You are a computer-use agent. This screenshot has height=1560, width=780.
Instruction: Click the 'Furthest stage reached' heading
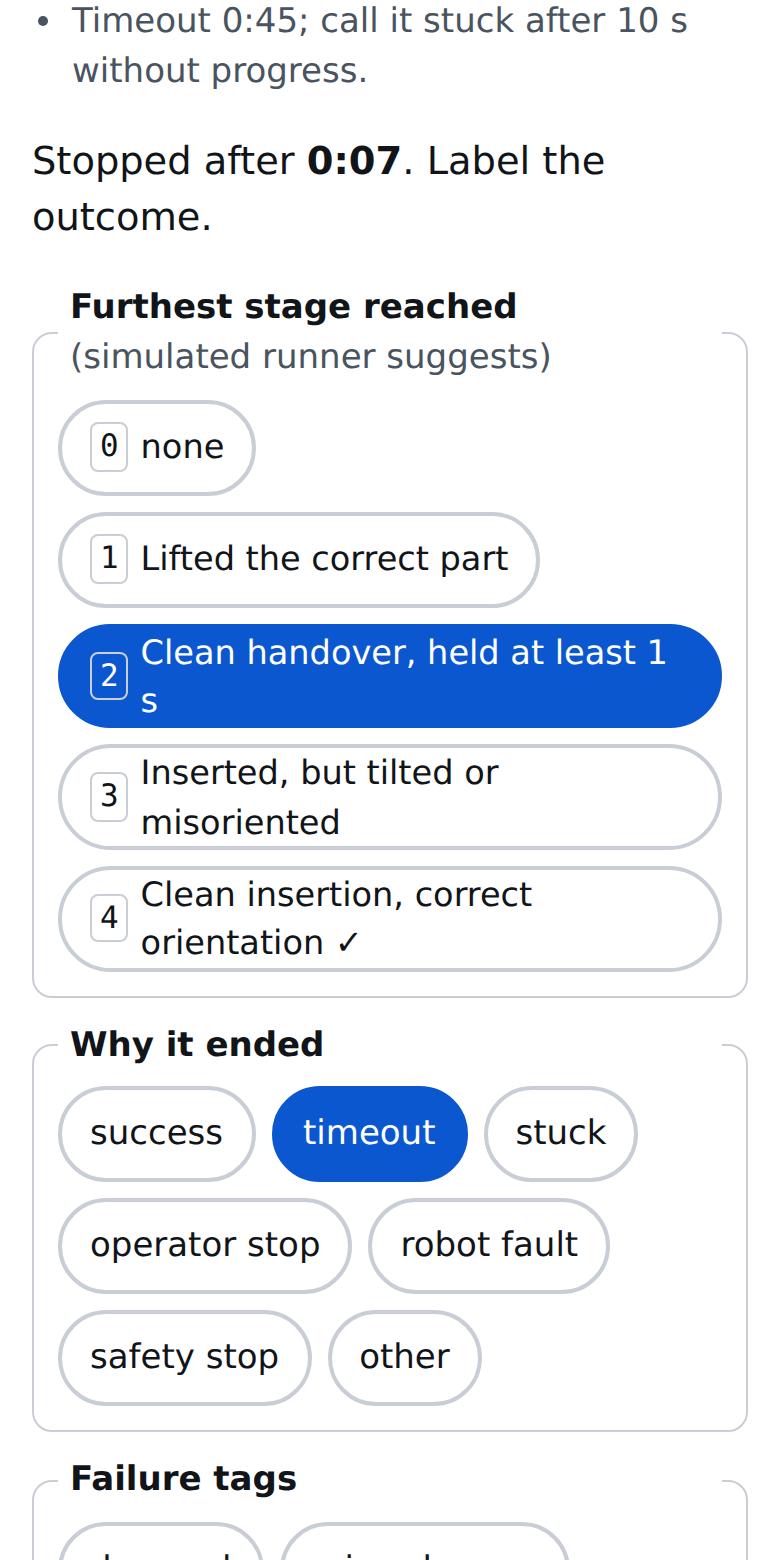(294, 306)
